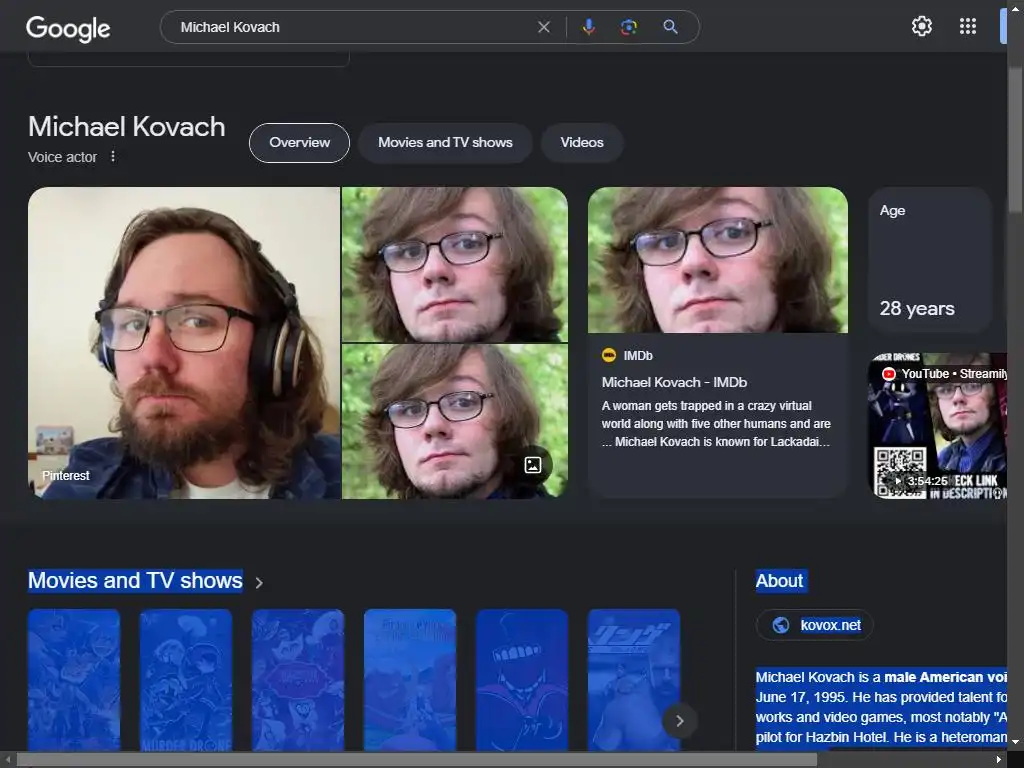Open the fifth poster with top hat
Screen dimensions: 1024x768
[x=522, y=680]
